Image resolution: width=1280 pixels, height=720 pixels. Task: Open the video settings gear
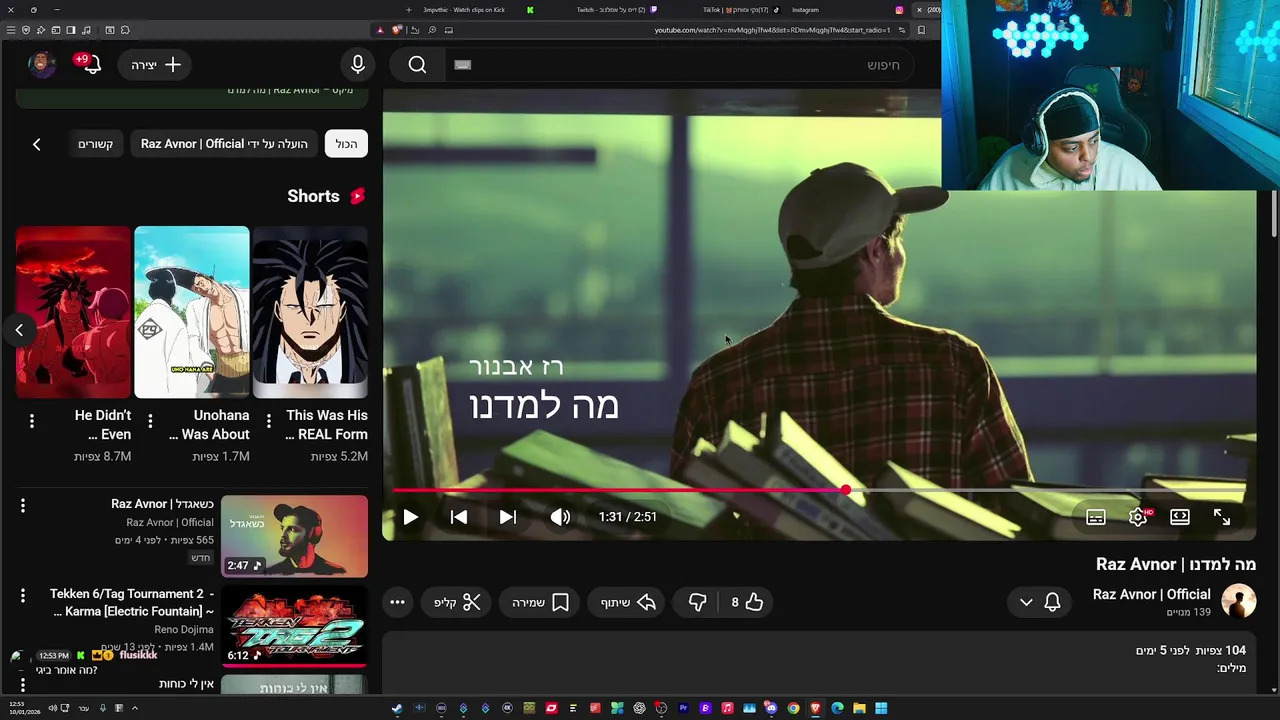point(1138,517)
